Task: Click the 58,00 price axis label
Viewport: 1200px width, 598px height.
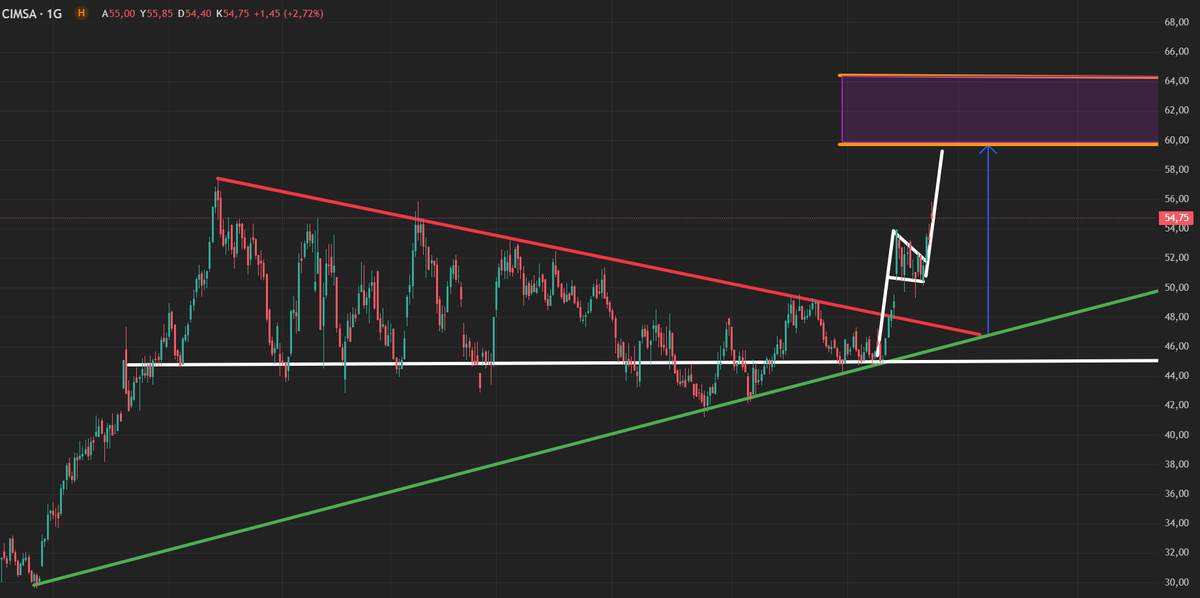Action: (x=1175, y=169)
